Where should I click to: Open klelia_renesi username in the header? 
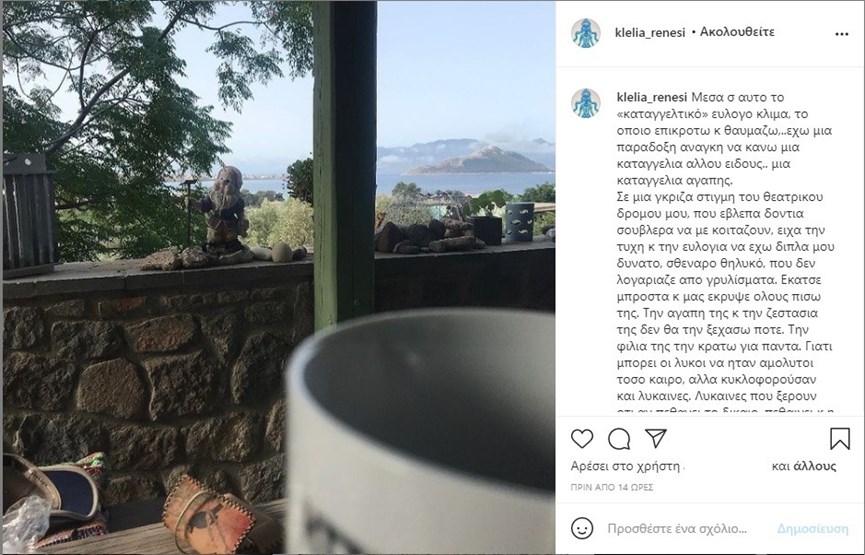(650, 33)
